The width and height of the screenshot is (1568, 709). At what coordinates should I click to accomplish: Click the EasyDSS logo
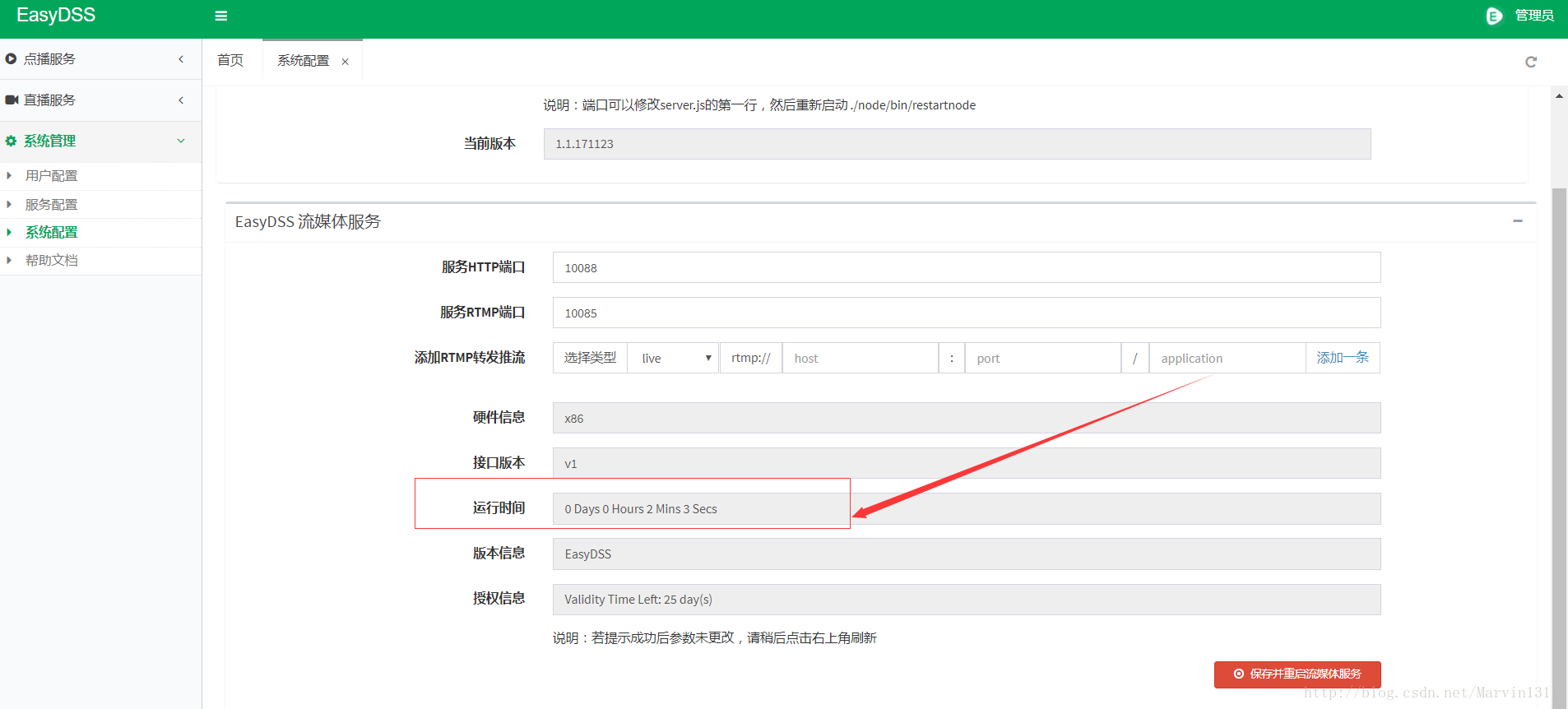pyautogui.click(x=56, y=16)
